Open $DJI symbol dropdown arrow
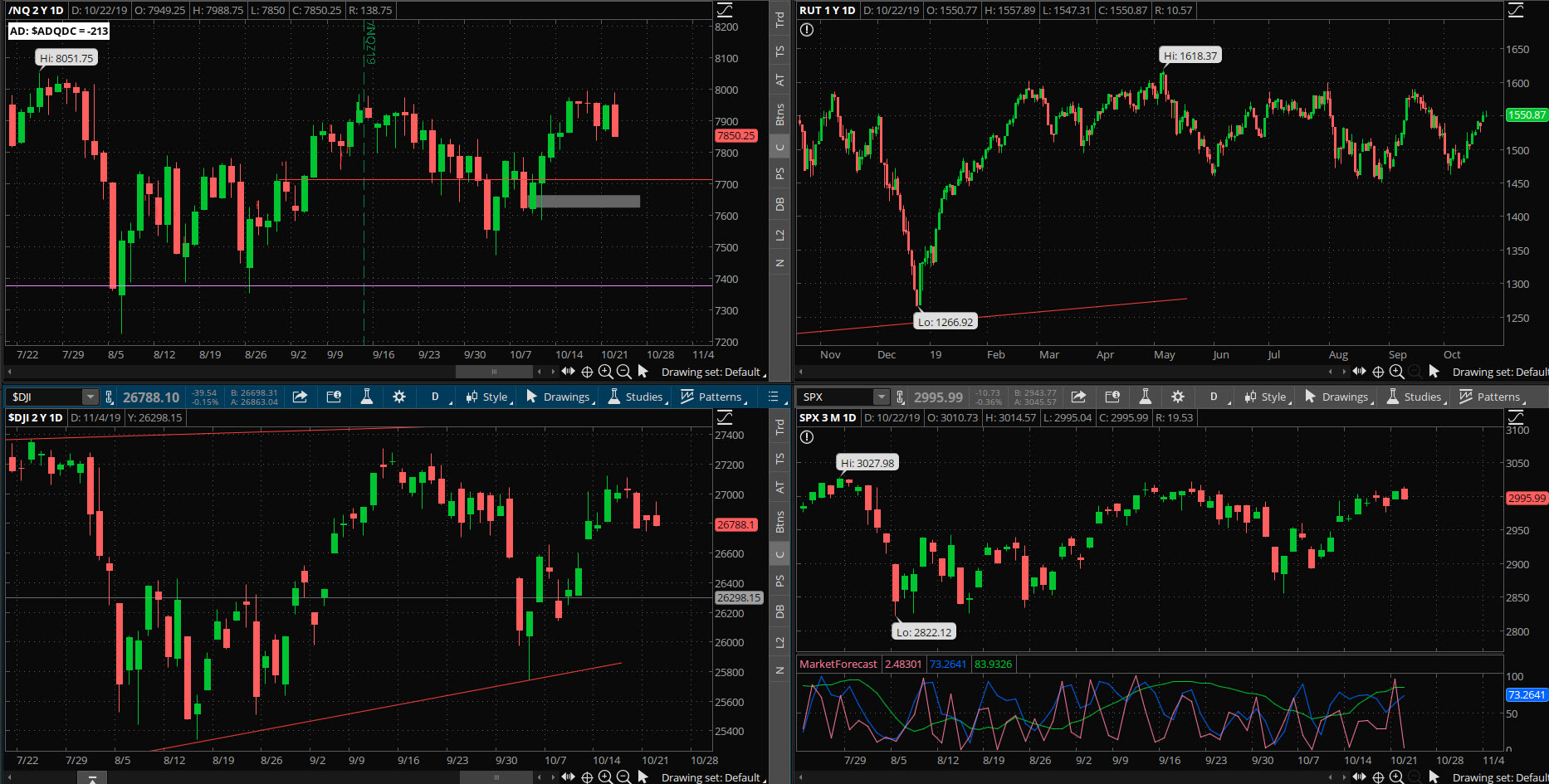 tap(90, 397)
